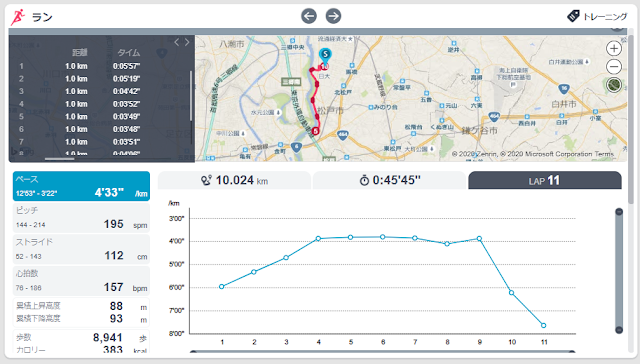The image size is (640, 364).
Task: Open the 0:45'45" time tab
Action: coord(389,180)
